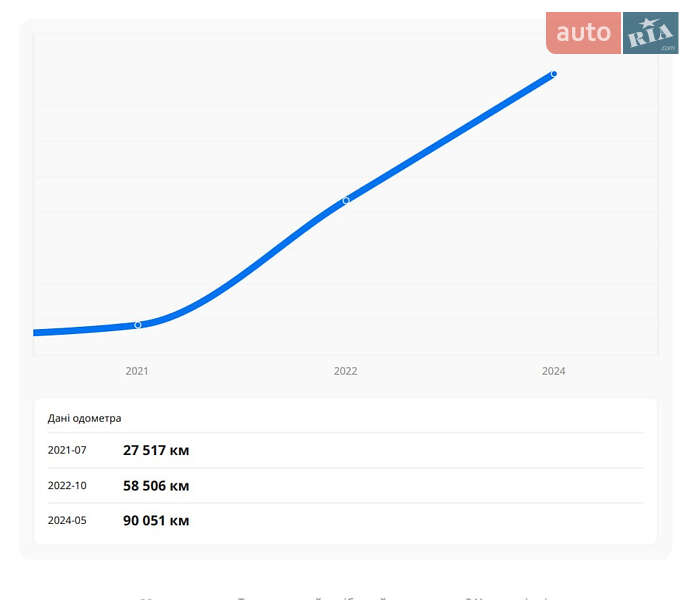
Task: Click the red auto logo block
Action: (x=583, y=33)
